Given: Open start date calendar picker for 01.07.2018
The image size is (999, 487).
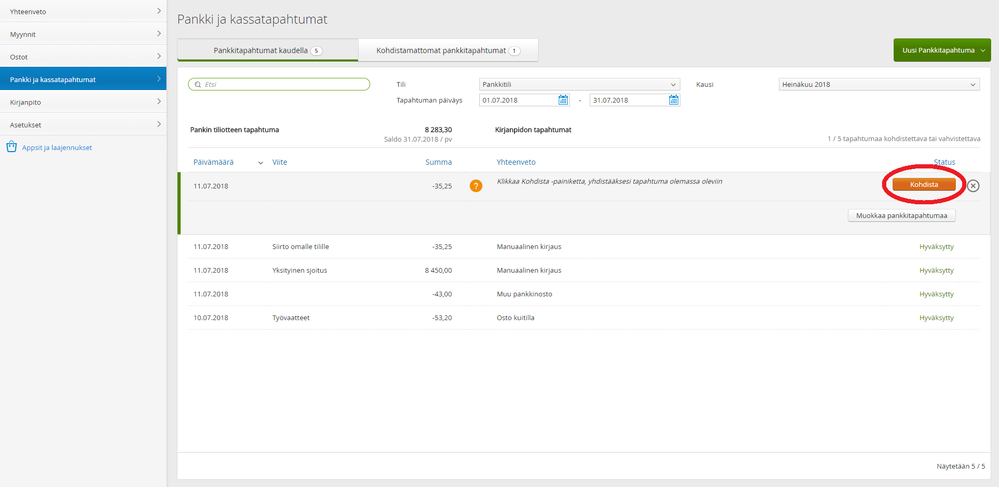Looking at the screenshot, I should (563, 100).
